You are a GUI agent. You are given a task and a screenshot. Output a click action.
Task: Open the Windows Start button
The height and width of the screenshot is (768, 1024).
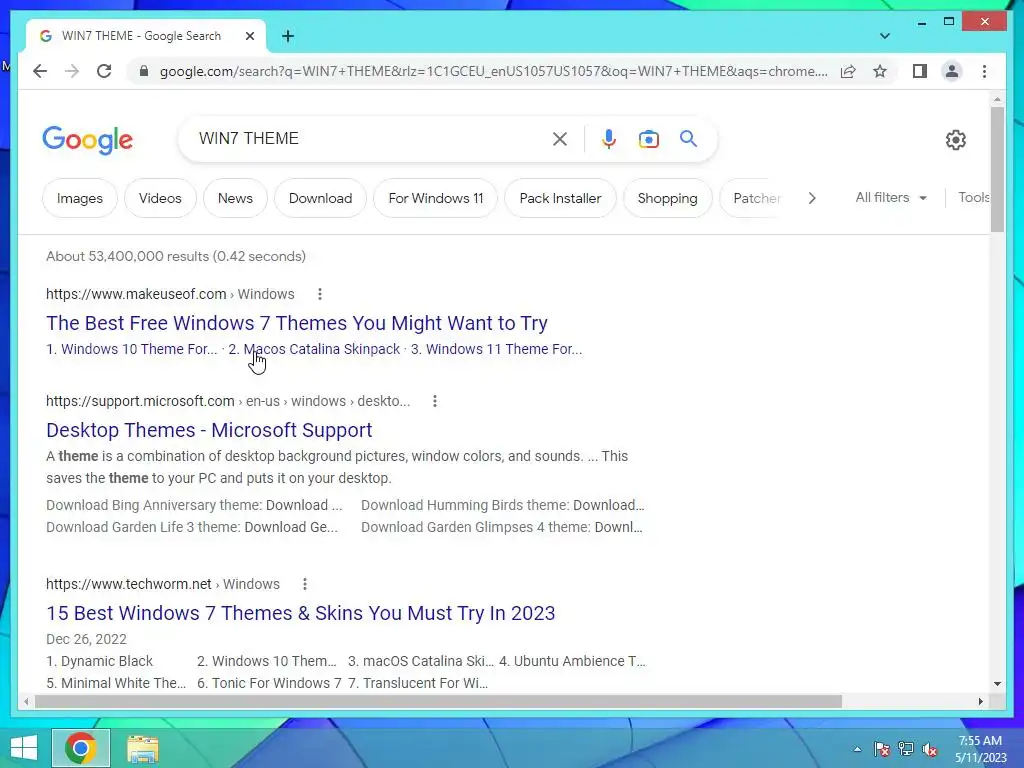tap(24, 748)
